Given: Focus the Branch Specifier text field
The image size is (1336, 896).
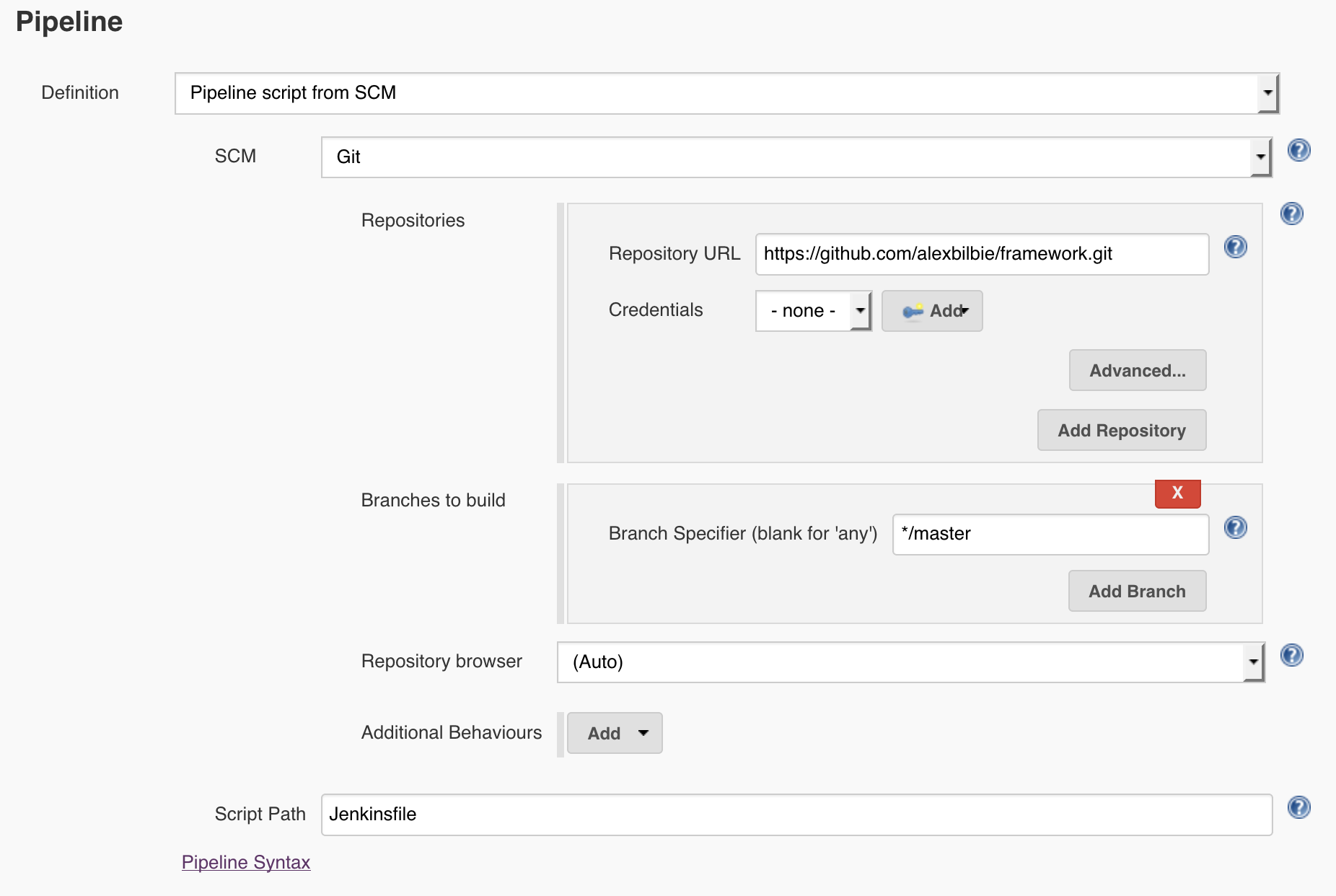Looking at the screenshot, I should [1050, 534].
